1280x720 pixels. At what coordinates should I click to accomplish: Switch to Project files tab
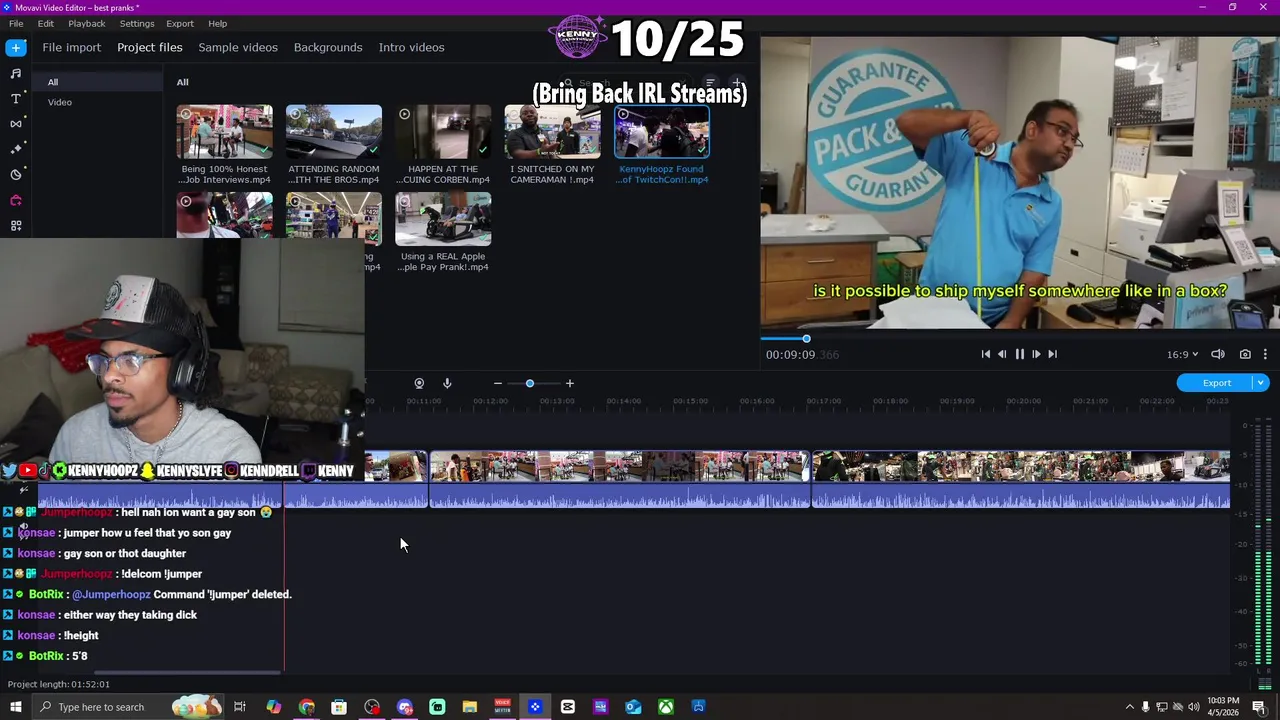click(150, 47)
